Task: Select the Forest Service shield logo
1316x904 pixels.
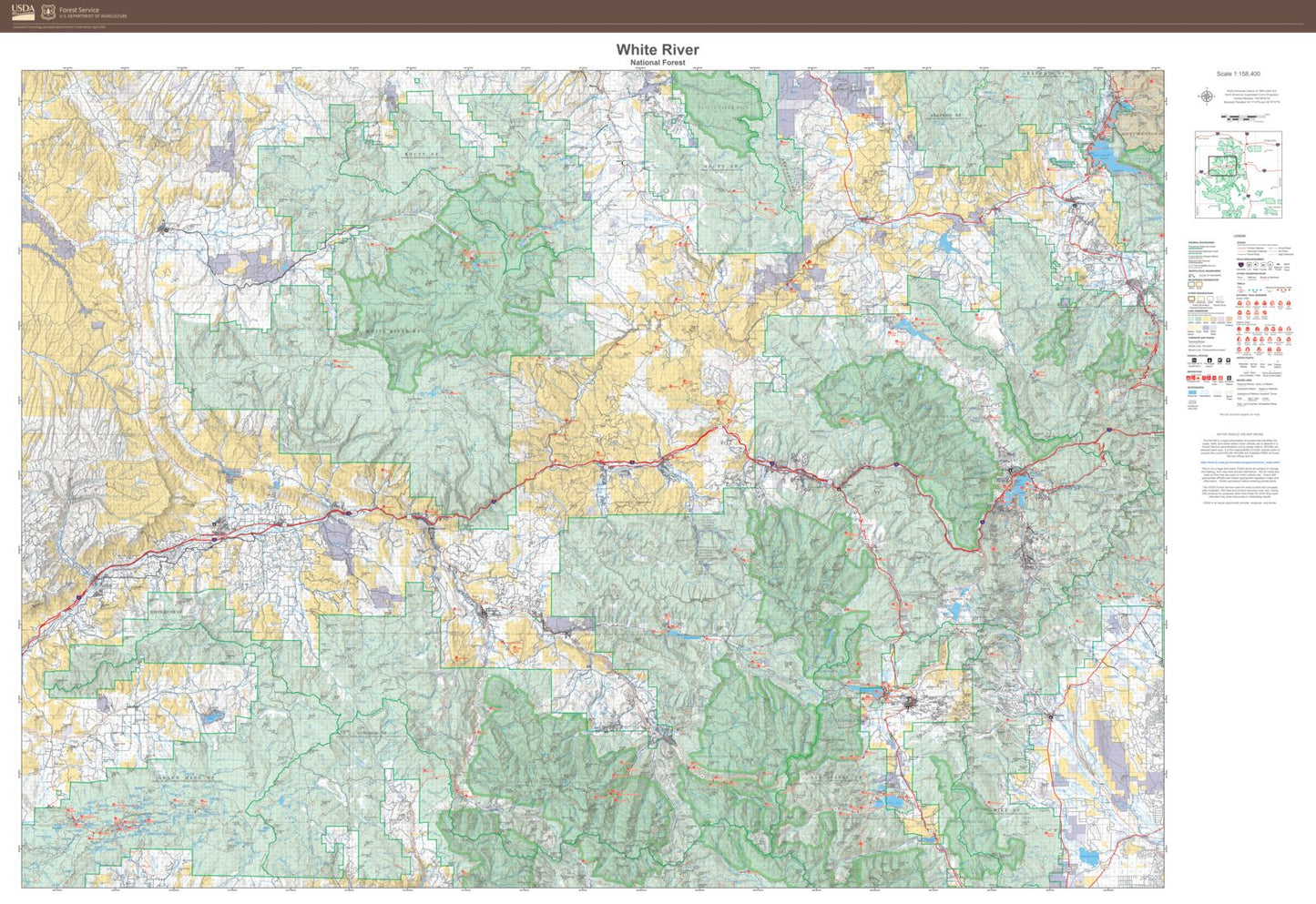Action: [x=47, y=12]
